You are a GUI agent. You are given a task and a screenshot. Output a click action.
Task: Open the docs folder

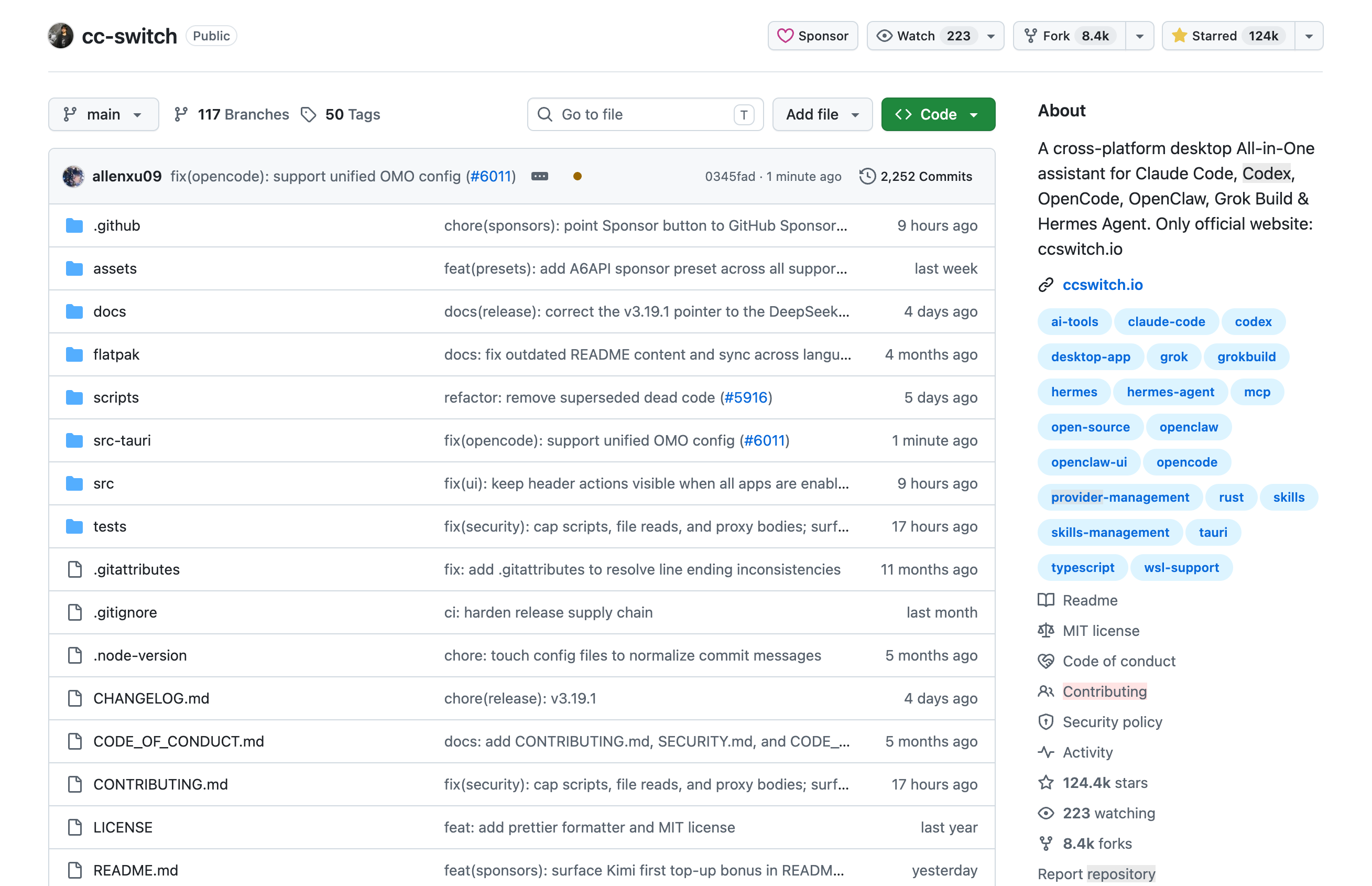(x=109, y=311)
